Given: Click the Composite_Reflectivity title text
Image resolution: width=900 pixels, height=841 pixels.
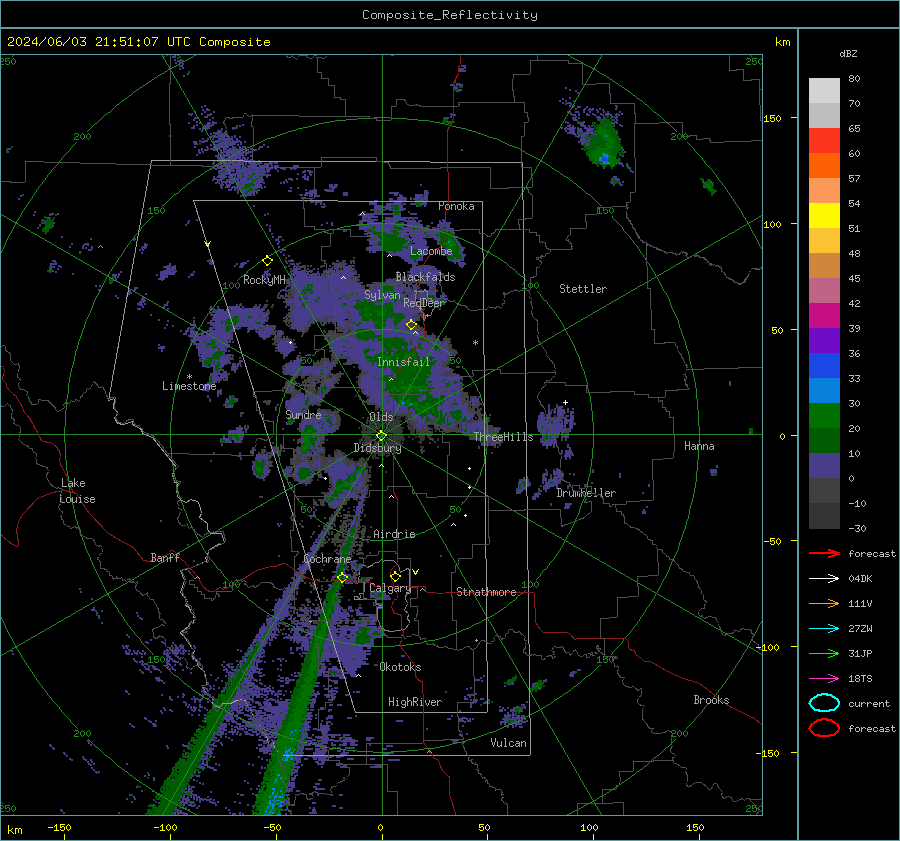Looking at the screenshot, I should 450,15.
